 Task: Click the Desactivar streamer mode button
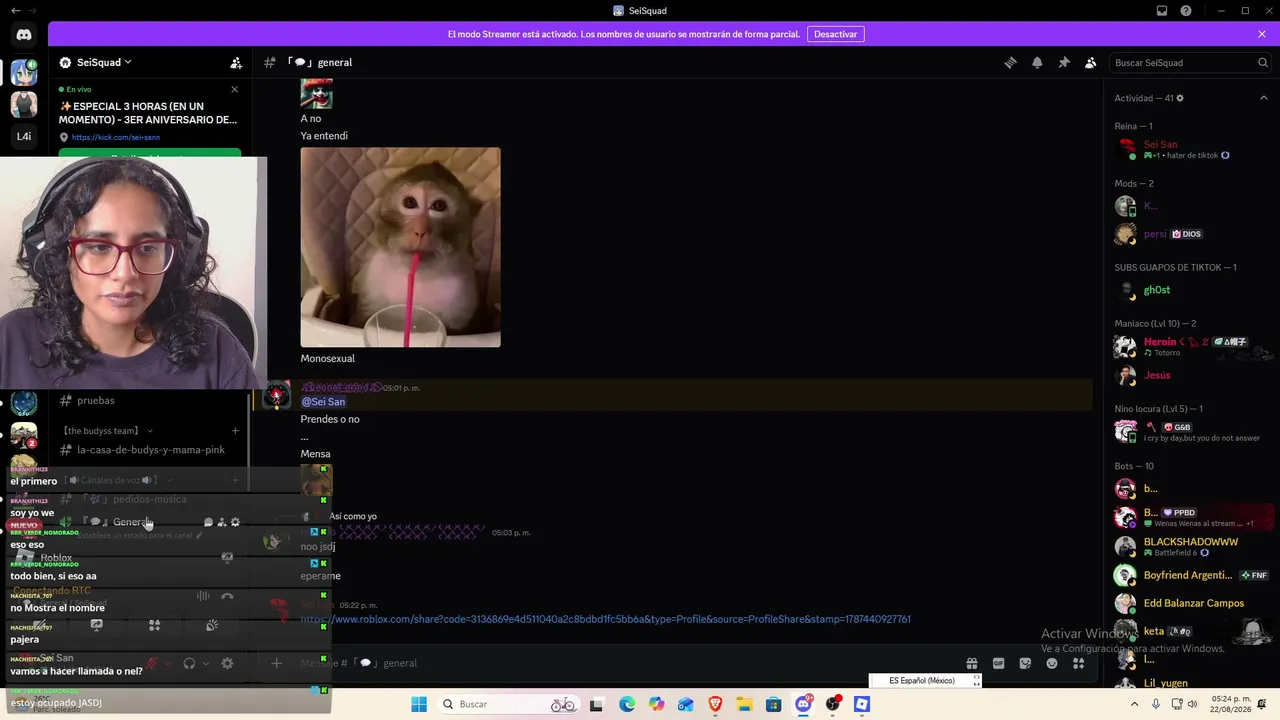[x=835, y=34]
